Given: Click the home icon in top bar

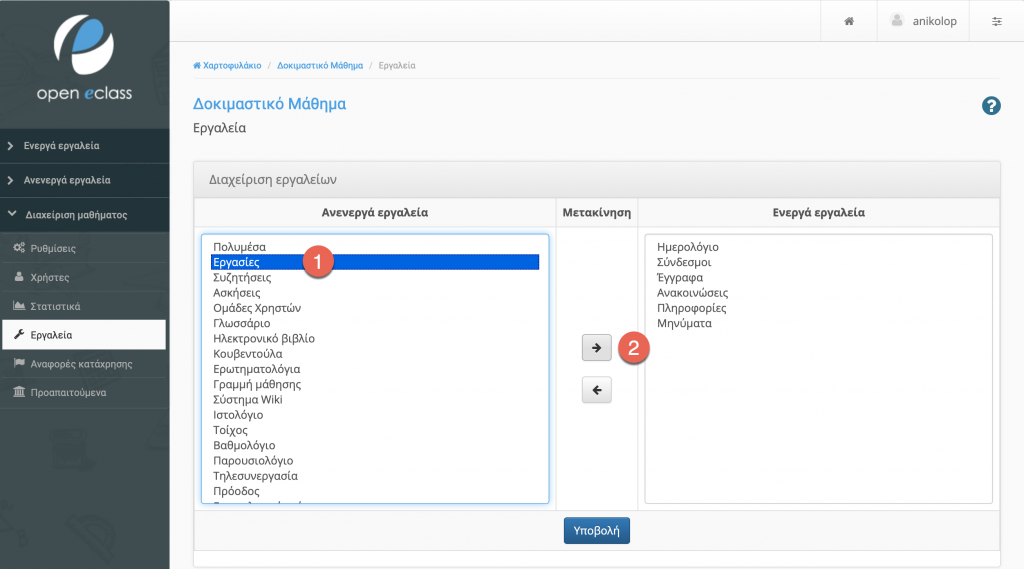Looking at the screenshot, I should [x=849, y=21].
